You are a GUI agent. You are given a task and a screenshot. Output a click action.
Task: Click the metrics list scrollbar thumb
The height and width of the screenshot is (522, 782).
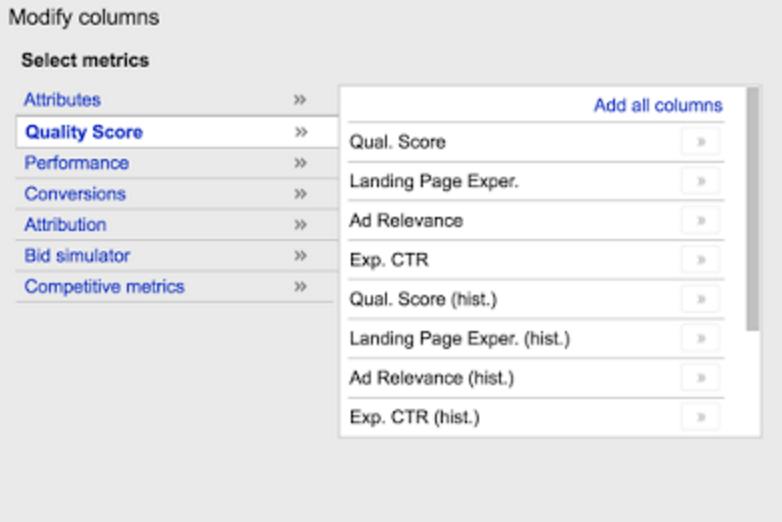coord(753,209)
